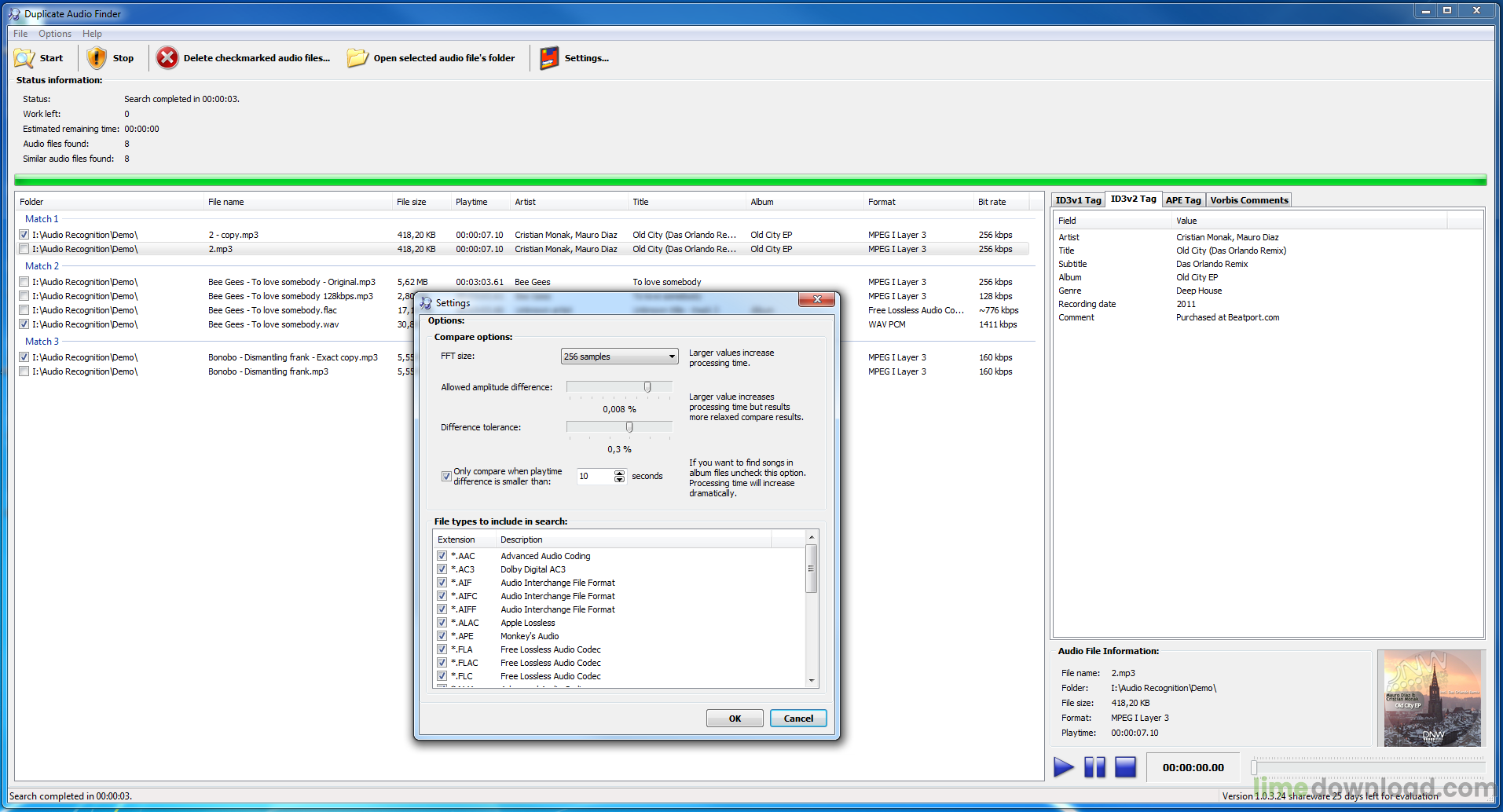Image resolution: width=1503 pixels, height=812 pixels.
Task: Check the Bee Gees 128kbps.mp3 row checkbox
Action: (24, 296)
